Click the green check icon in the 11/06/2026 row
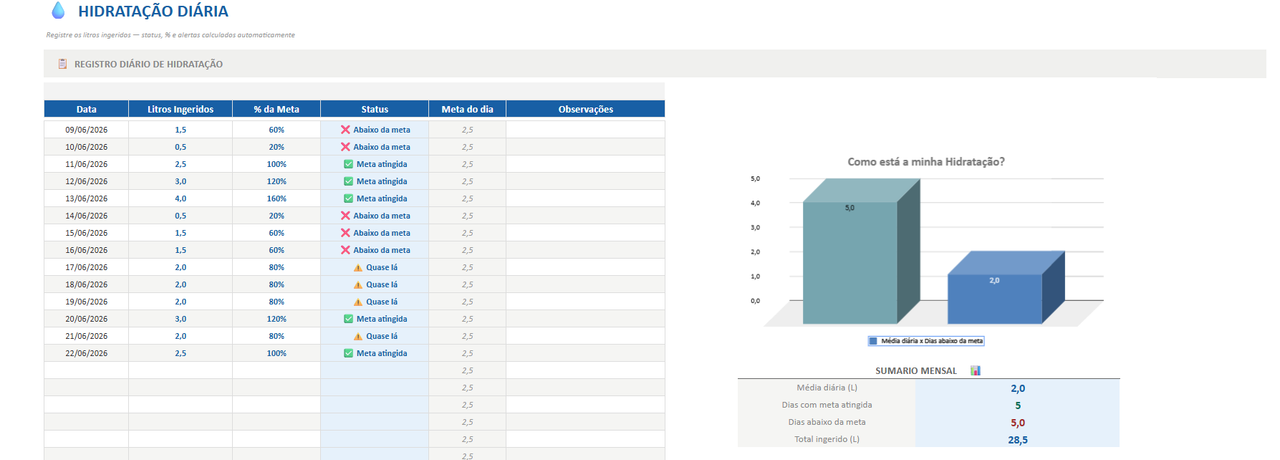This screenshot has height=460, width=1280. click(x=348, y=164)
